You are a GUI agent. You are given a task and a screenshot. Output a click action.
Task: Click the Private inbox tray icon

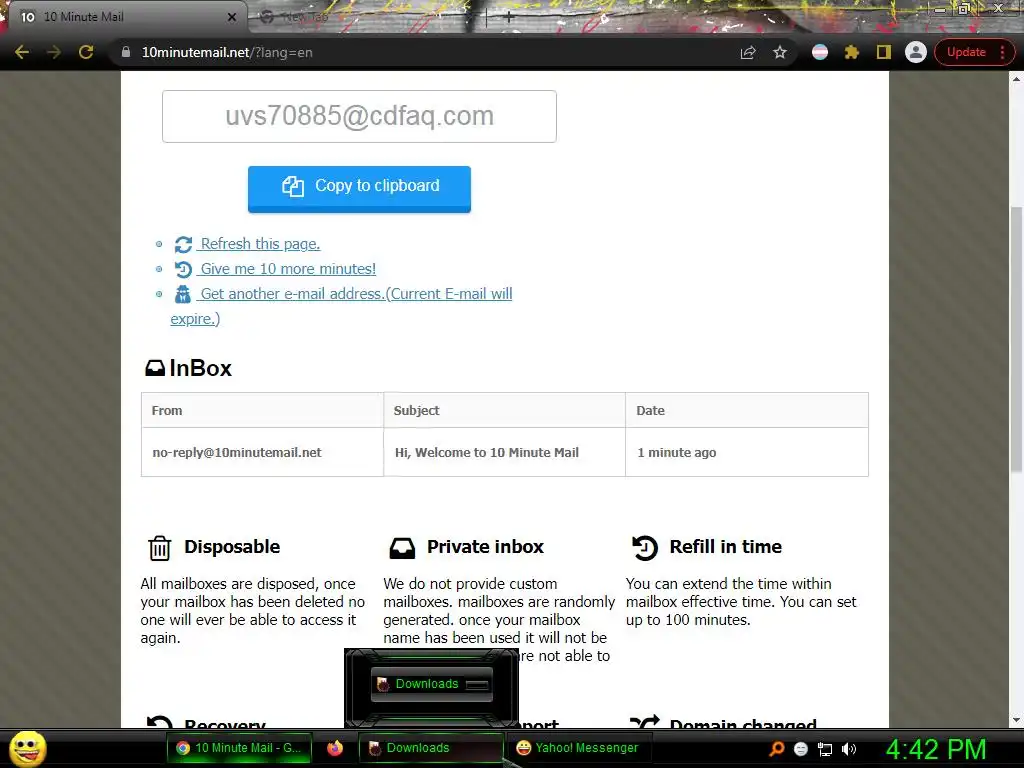click(402, 548)
